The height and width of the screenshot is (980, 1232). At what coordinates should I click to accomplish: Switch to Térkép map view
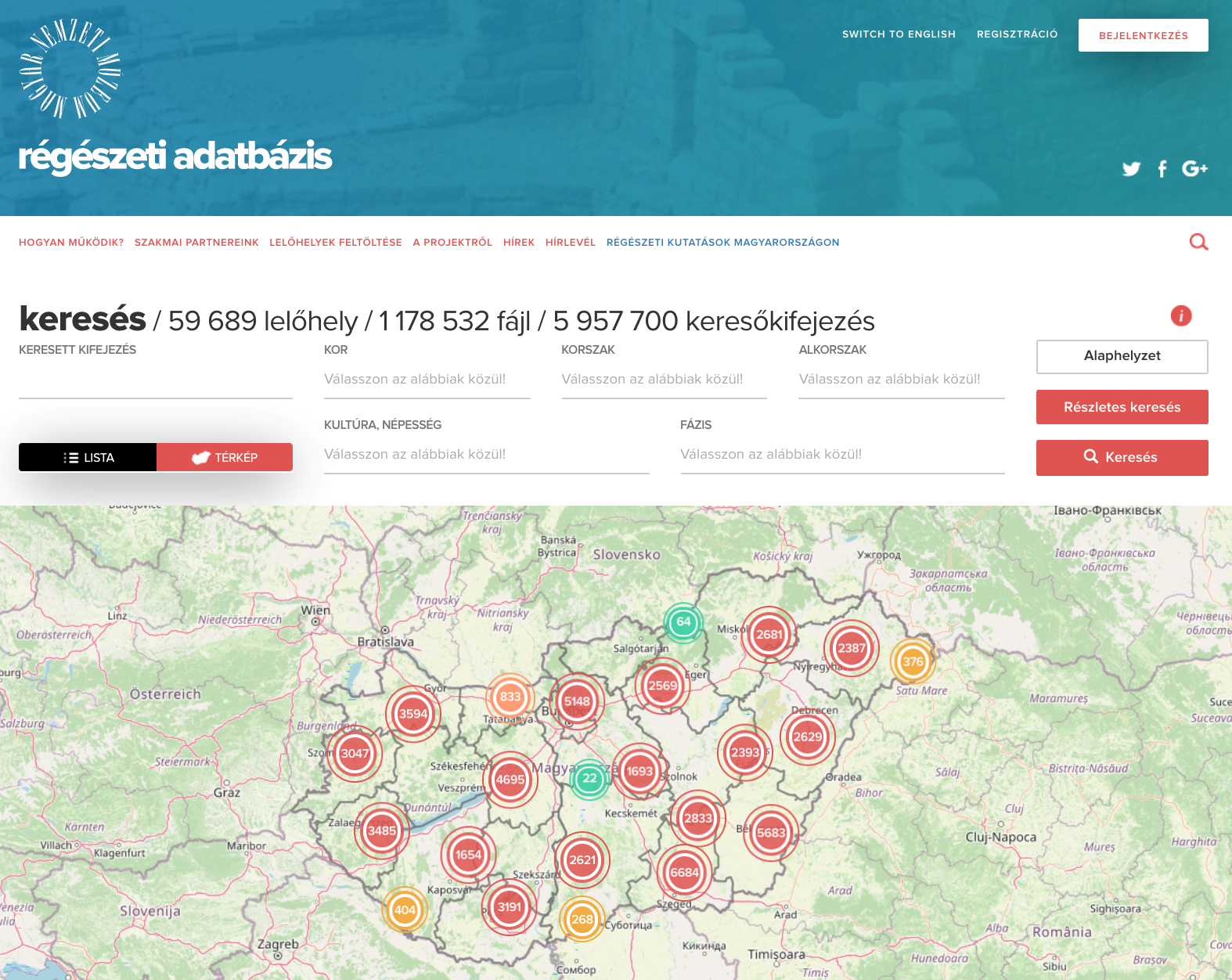[225, 458]
